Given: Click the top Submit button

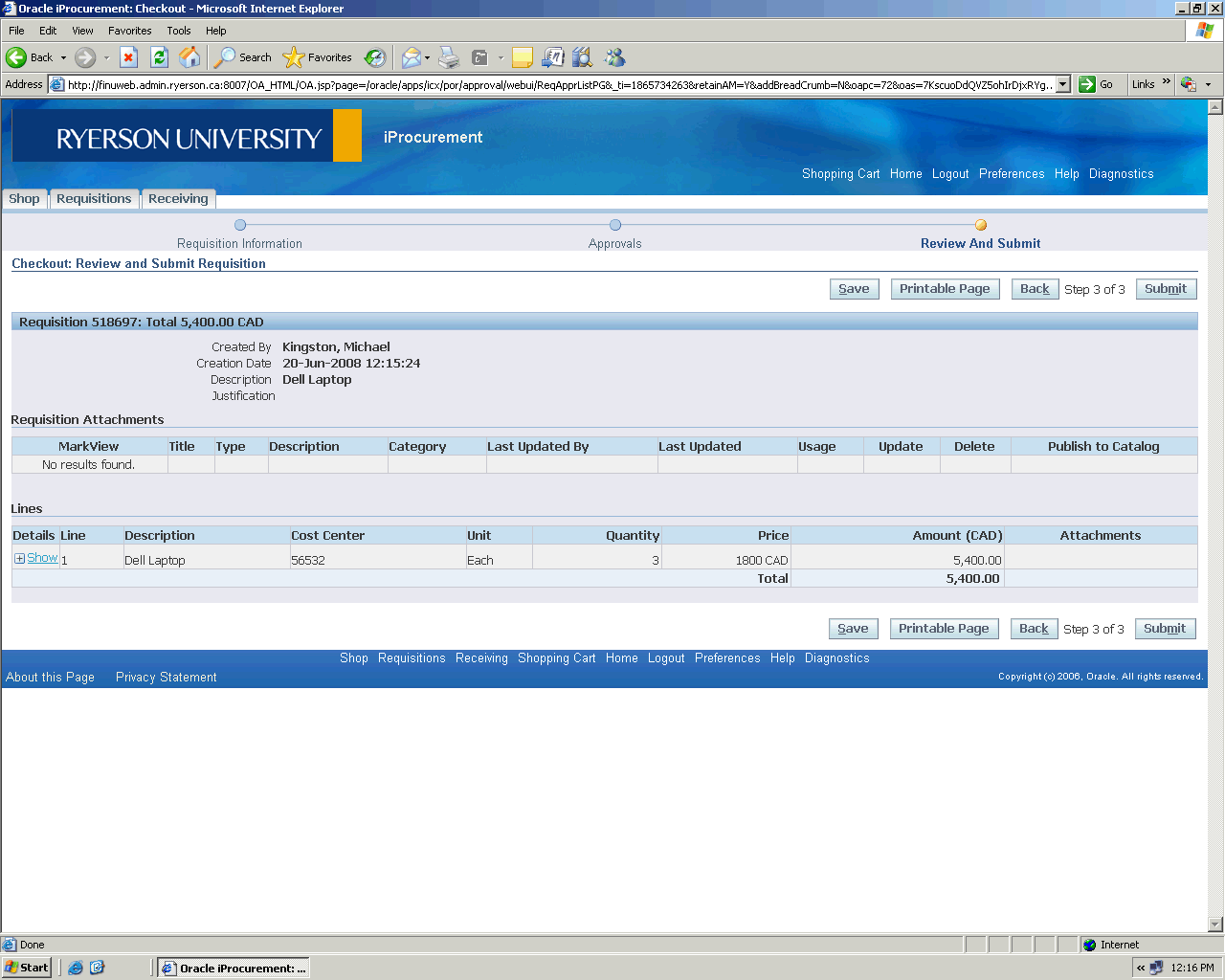Looking at the screenshot, I should pos(1166,289).
